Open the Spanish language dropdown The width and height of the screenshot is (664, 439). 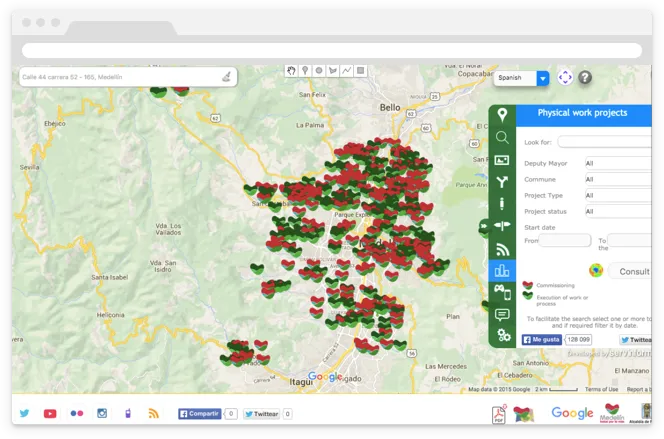point(521,78)
